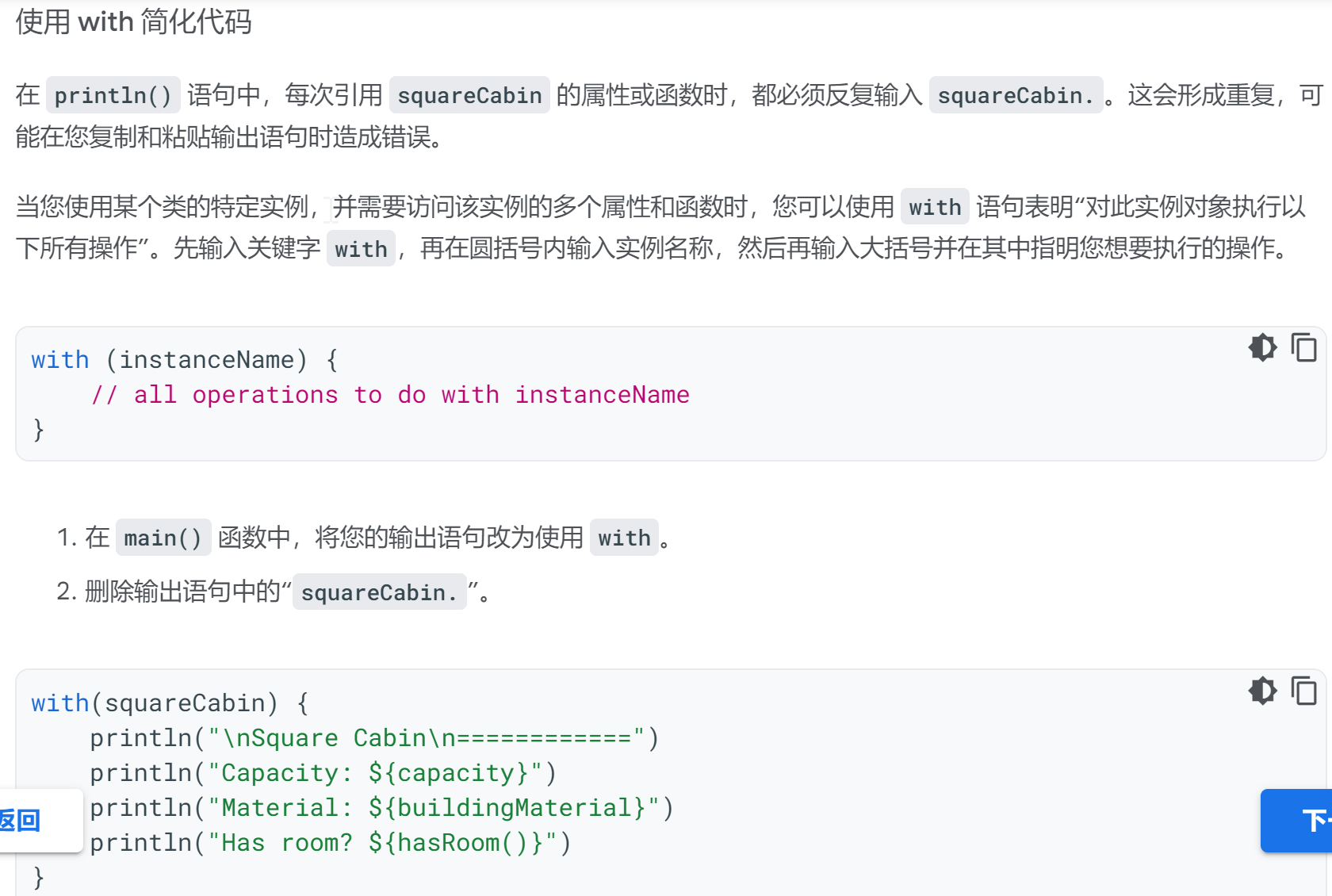
Task: Click the Capacity println line of code
Action: [x=323, y=773]
